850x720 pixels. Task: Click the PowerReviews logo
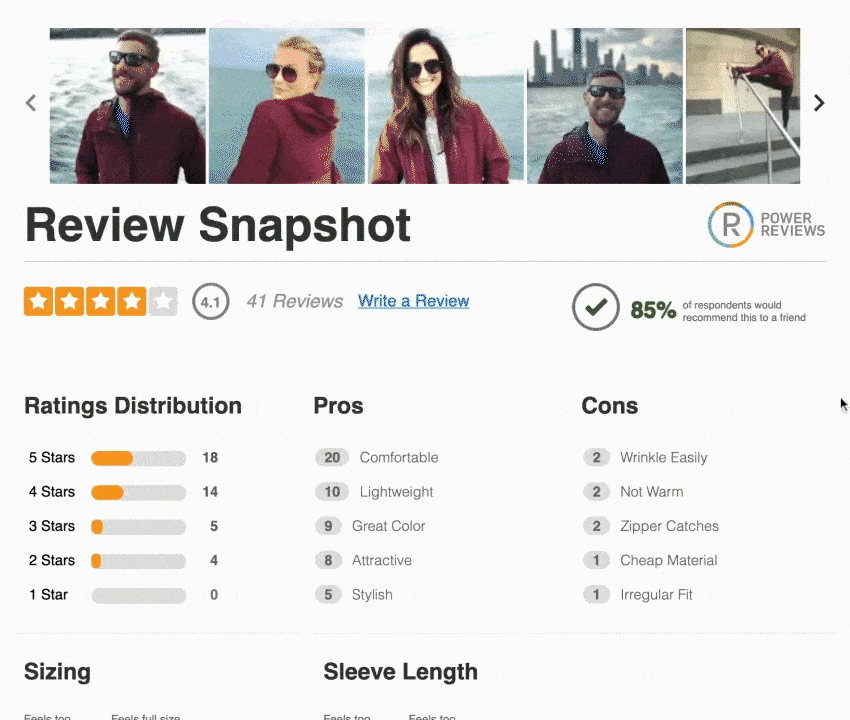[766, 224]
